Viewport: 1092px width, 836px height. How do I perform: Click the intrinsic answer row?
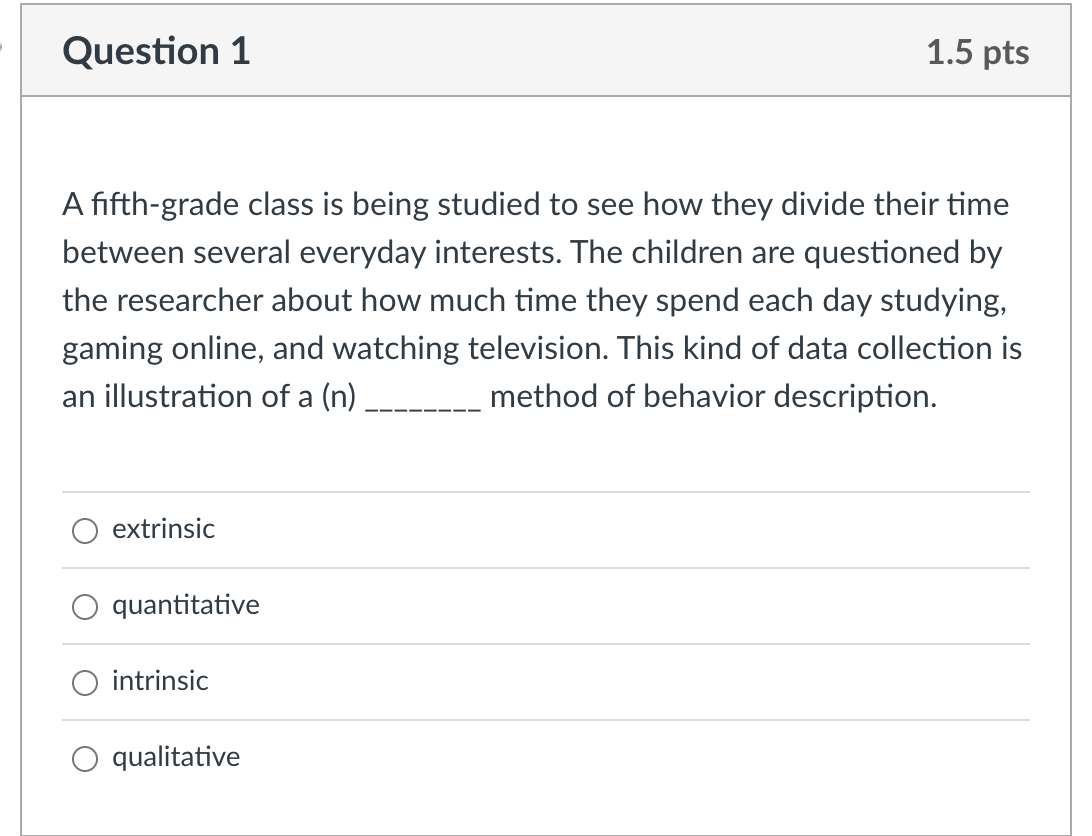[546, 682]
